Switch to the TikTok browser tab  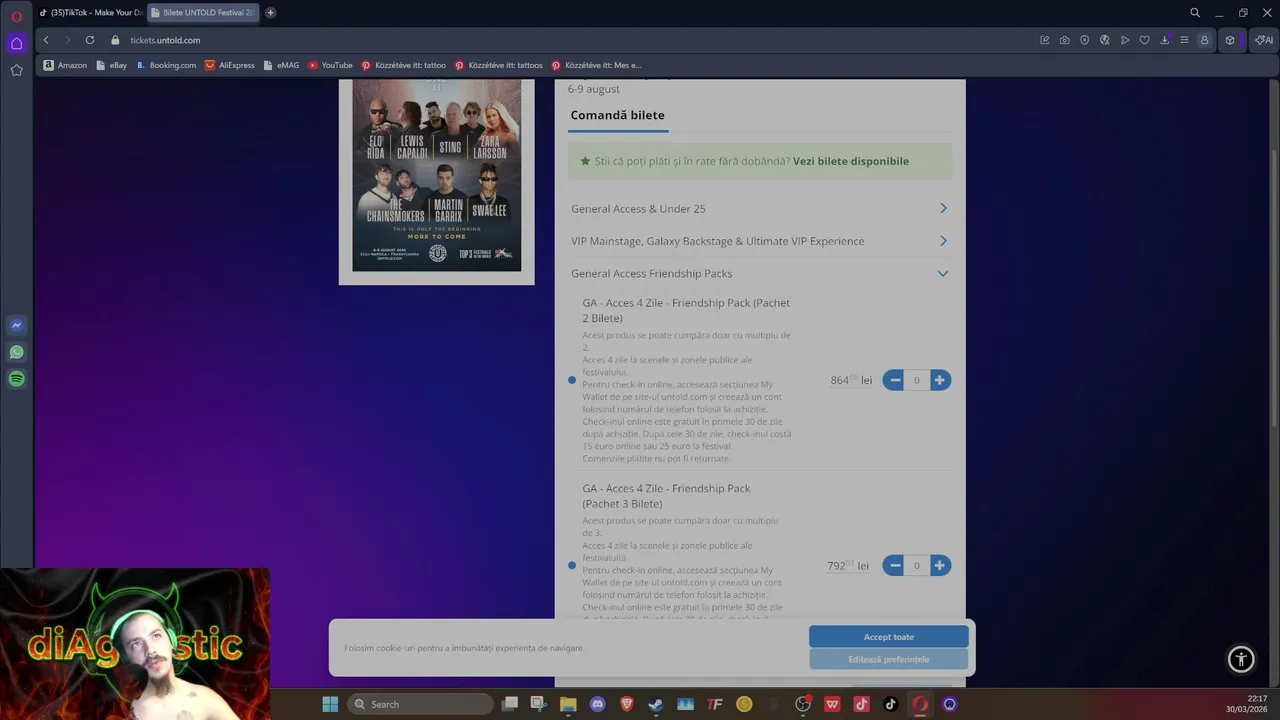(90, 13)
